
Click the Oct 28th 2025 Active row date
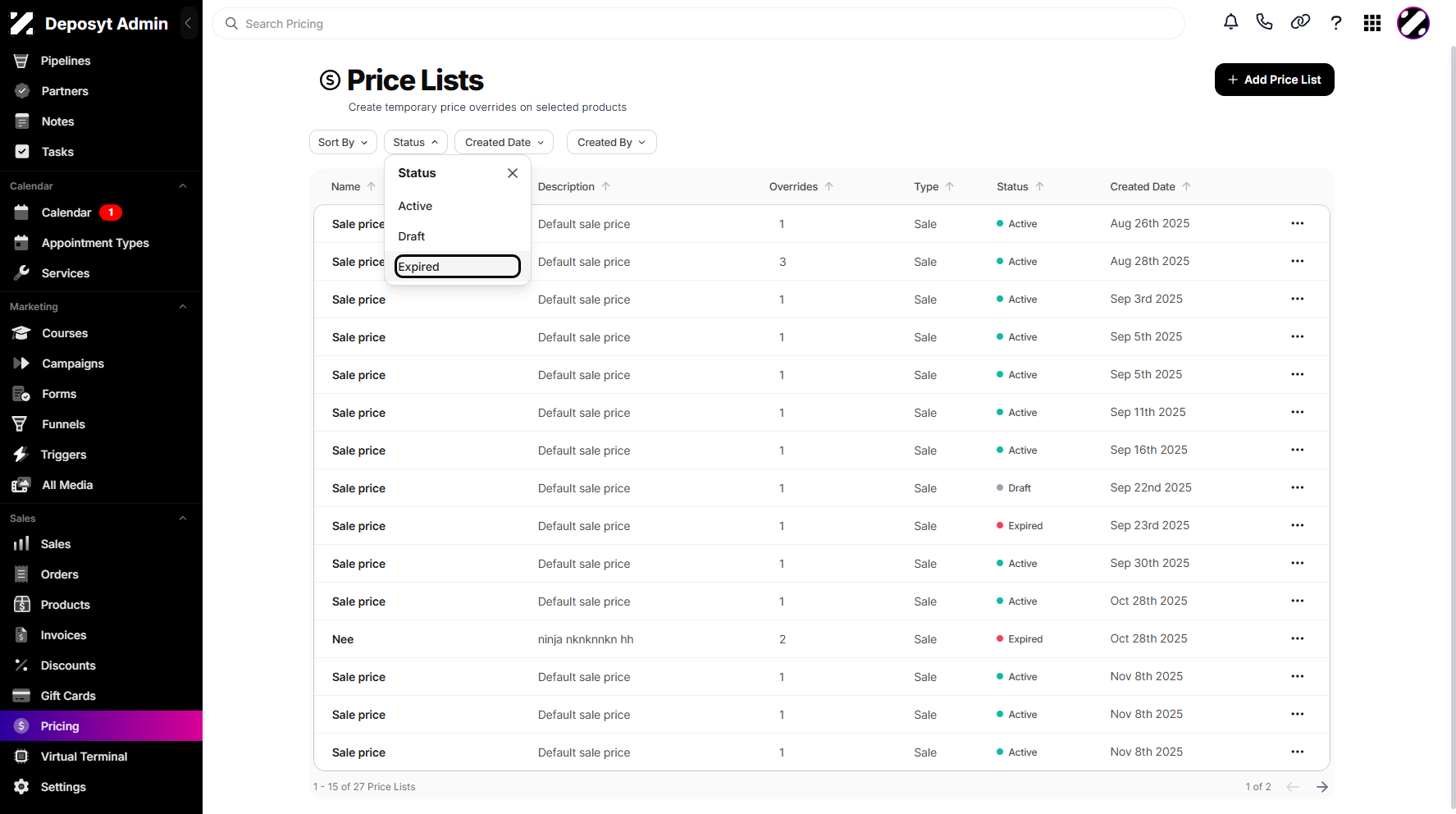1148,601
